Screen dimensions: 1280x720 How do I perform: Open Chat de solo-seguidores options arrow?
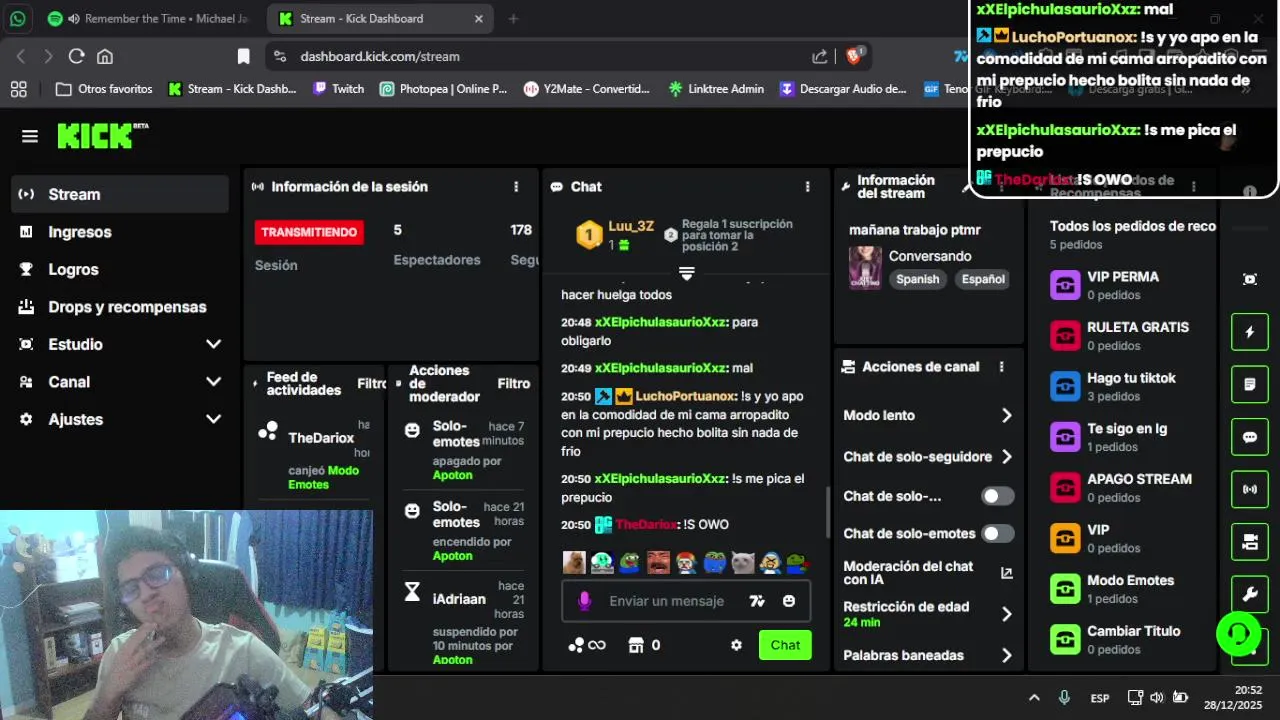[1006, 456]
